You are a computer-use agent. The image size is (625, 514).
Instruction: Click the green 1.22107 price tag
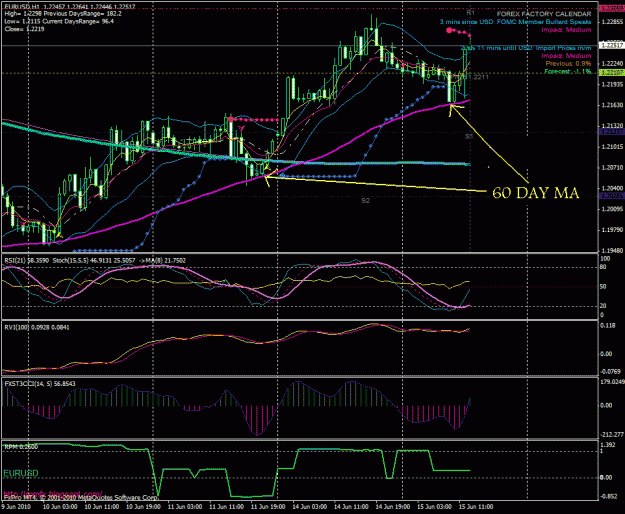(x=612, y=72)
